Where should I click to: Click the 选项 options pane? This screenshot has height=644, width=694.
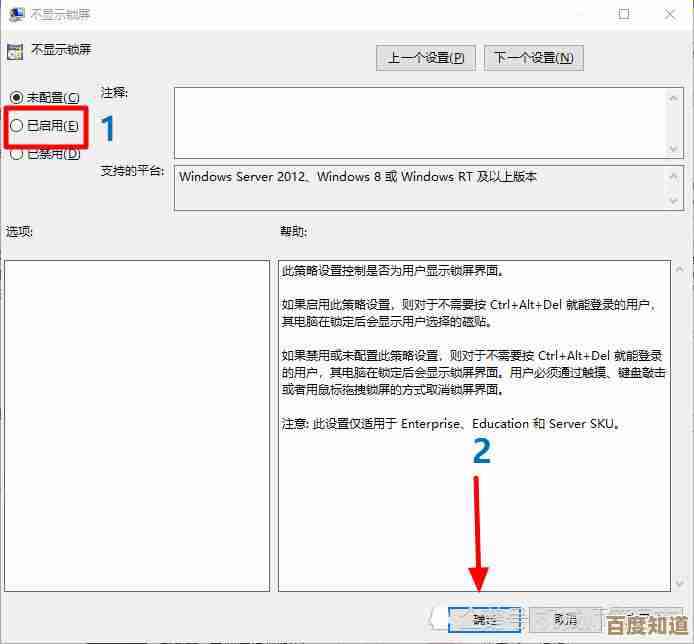pos(137,425)
